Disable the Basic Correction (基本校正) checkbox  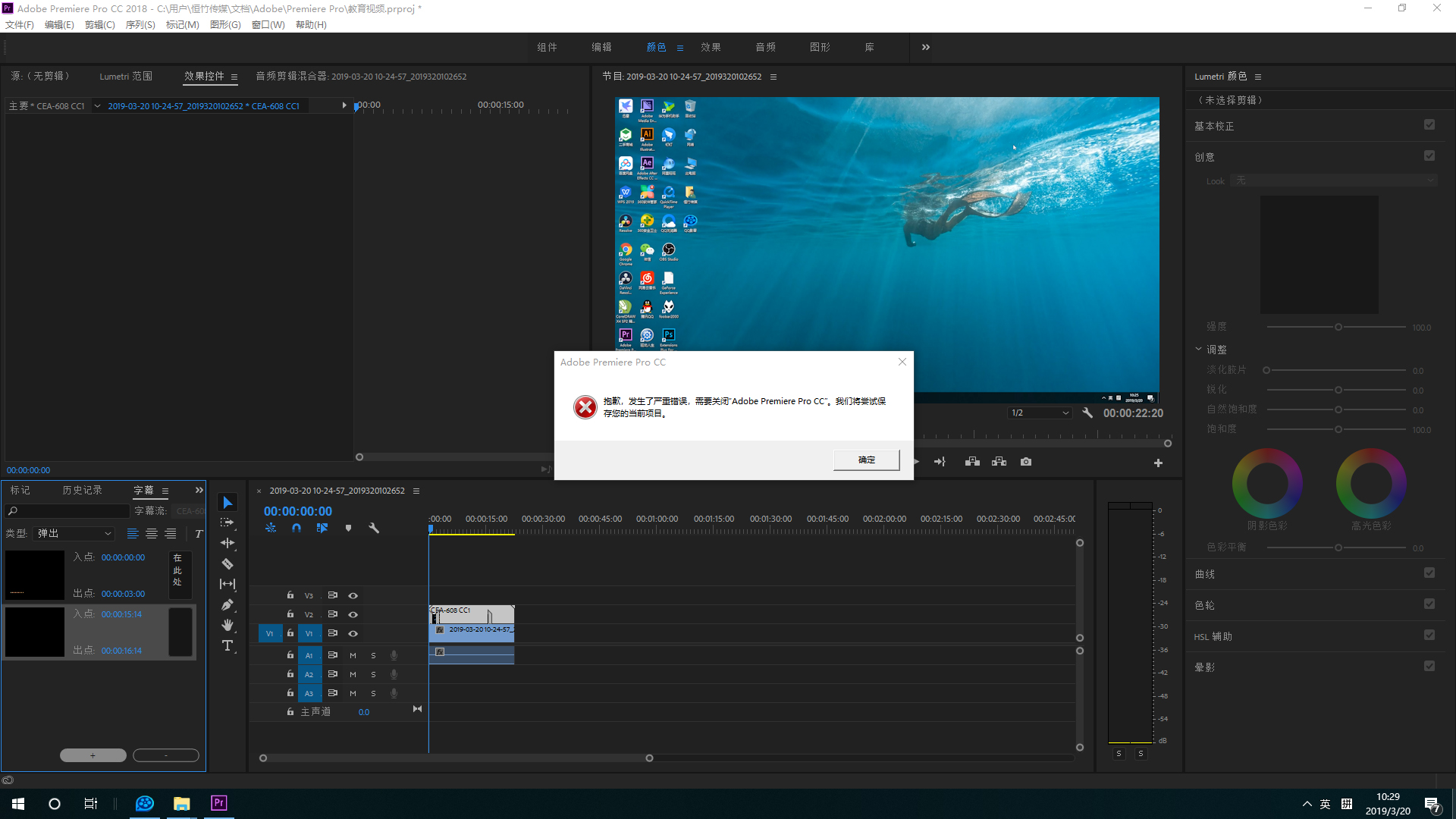1429,125
